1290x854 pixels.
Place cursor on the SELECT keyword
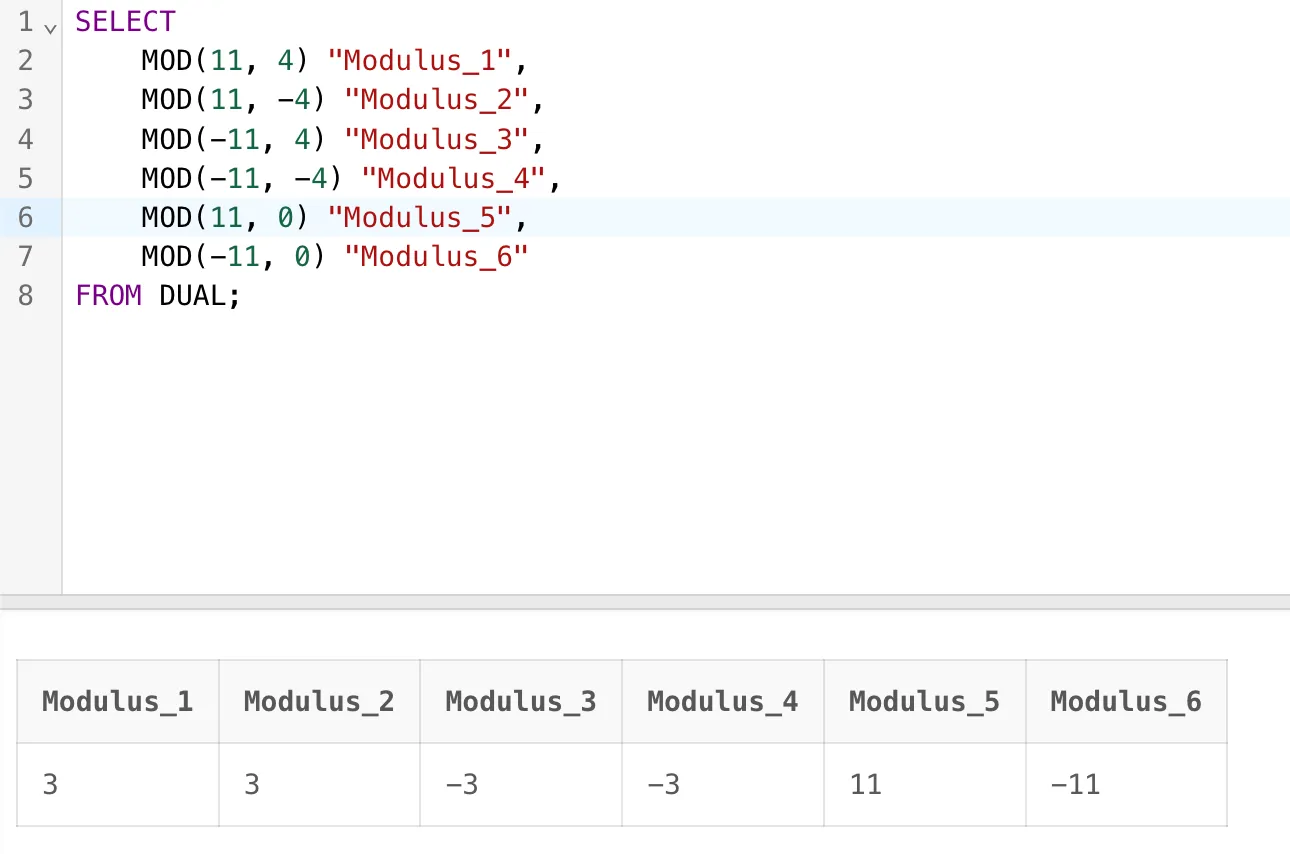[125, 21]
